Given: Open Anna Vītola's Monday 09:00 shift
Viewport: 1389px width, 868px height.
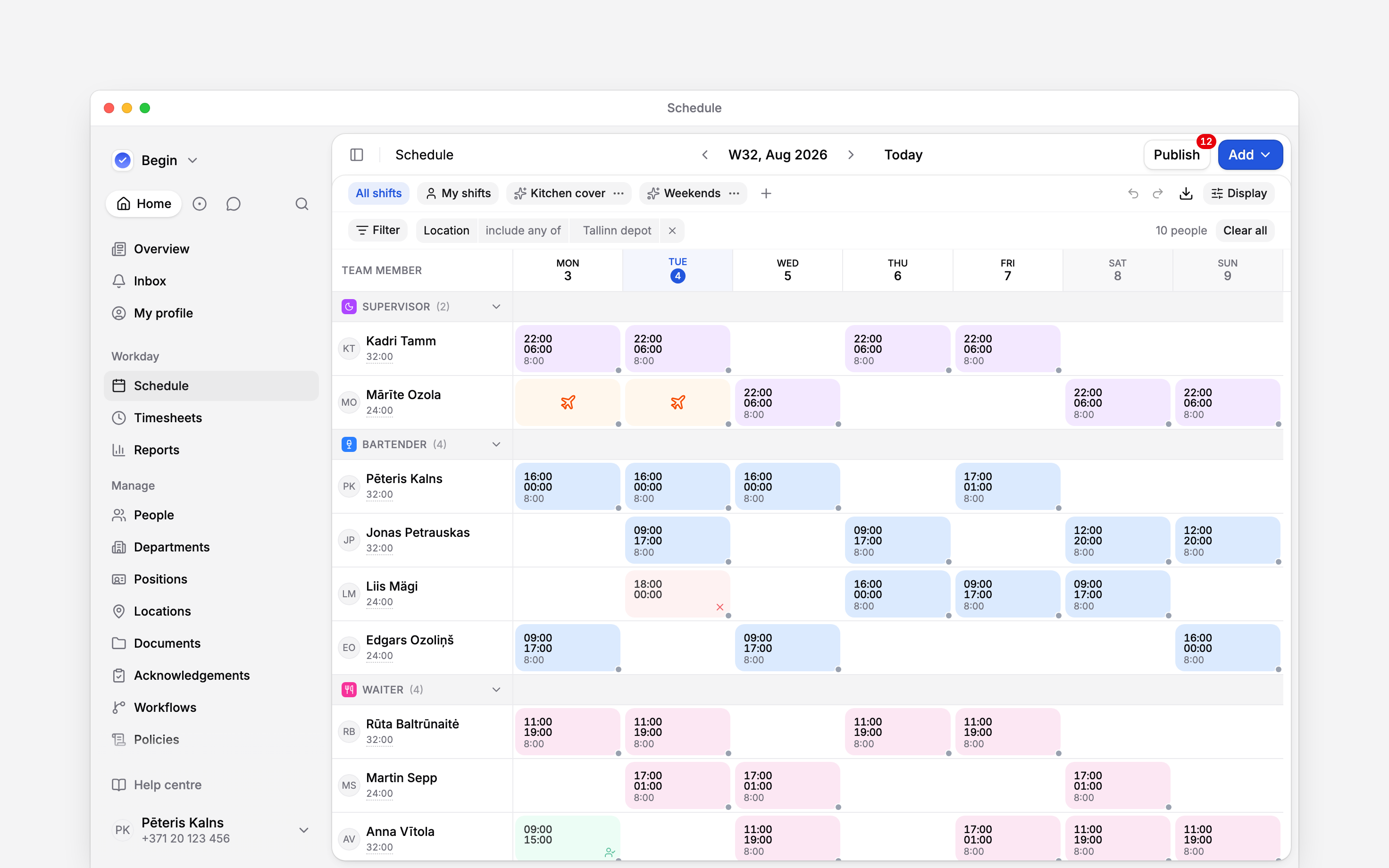Looking at the screenshot, I should [568, 839].
